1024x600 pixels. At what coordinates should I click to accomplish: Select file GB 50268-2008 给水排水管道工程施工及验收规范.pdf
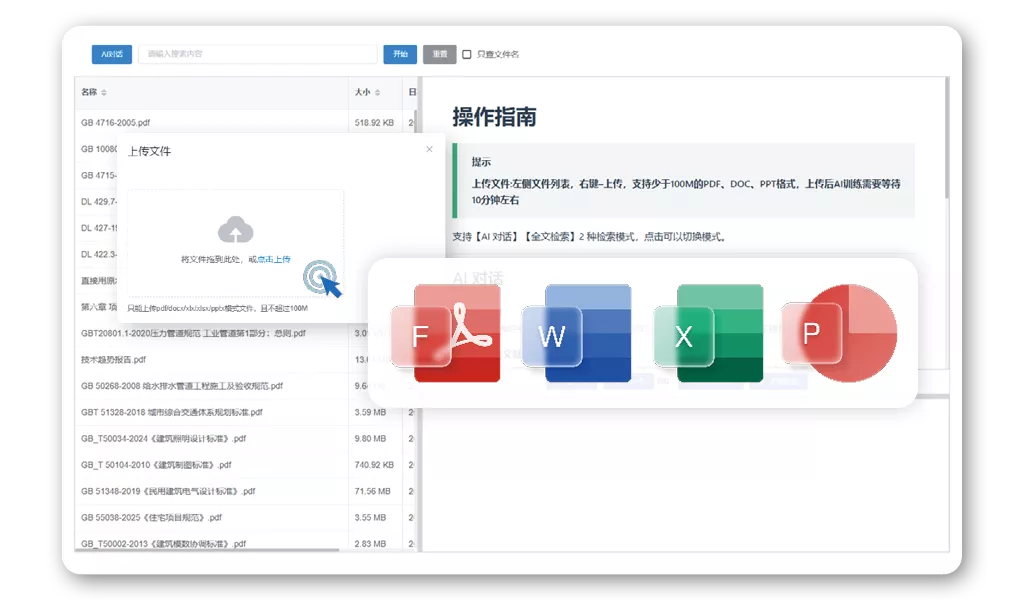pos(182,386)
